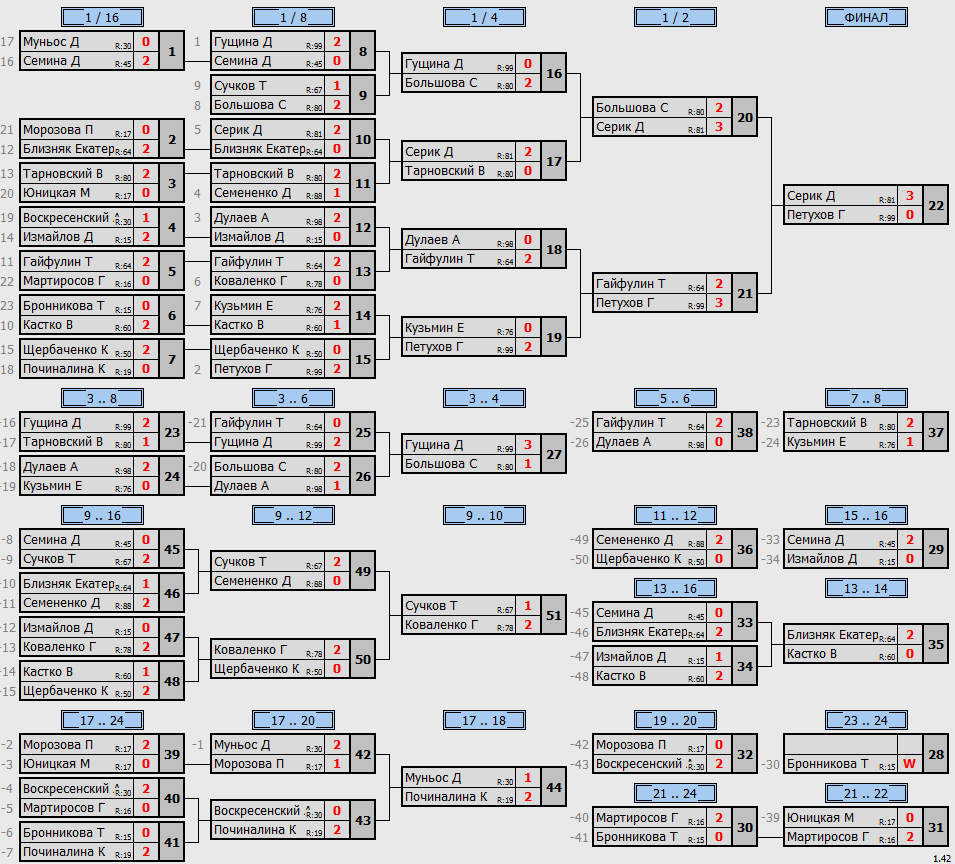Click match number 44 box
This screenshot has width=955, height=864.
(554, 787)
